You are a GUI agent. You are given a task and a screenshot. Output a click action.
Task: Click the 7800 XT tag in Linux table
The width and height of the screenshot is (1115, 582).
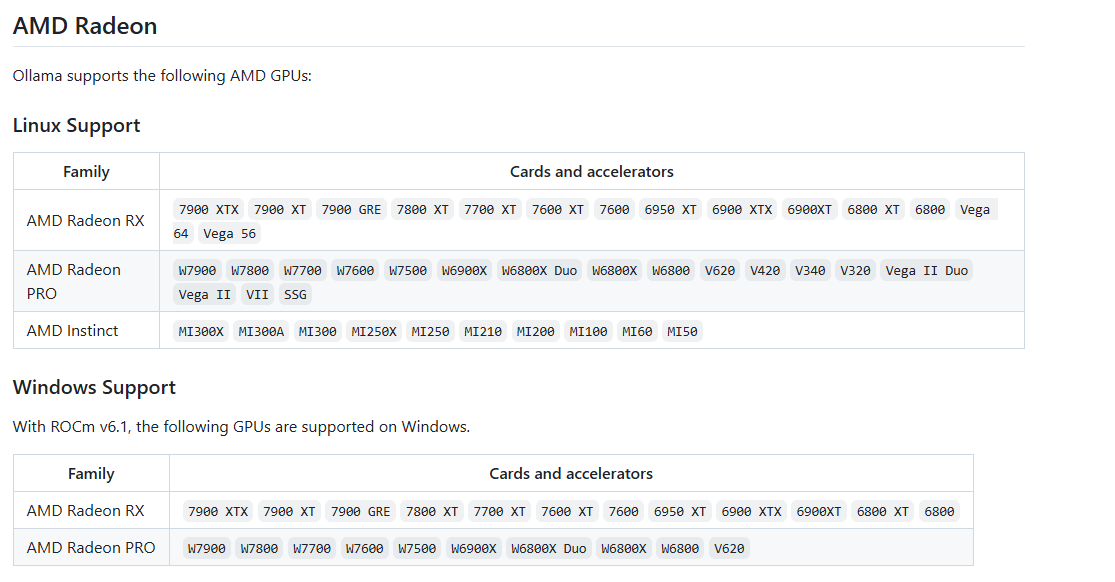click(422, 210)
